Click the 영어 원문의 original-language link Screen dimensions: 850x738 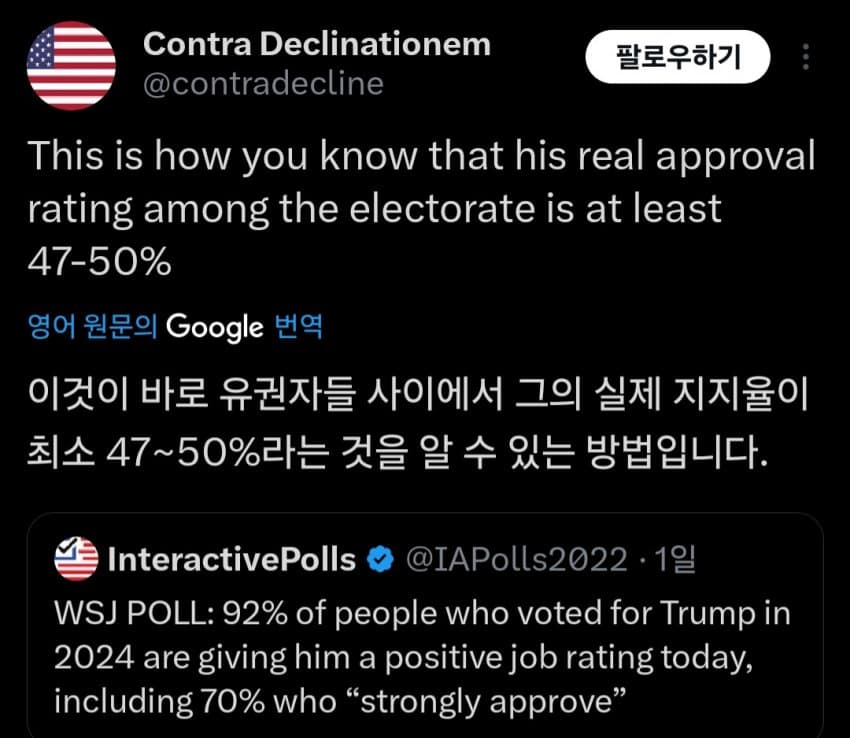point(92,326)
